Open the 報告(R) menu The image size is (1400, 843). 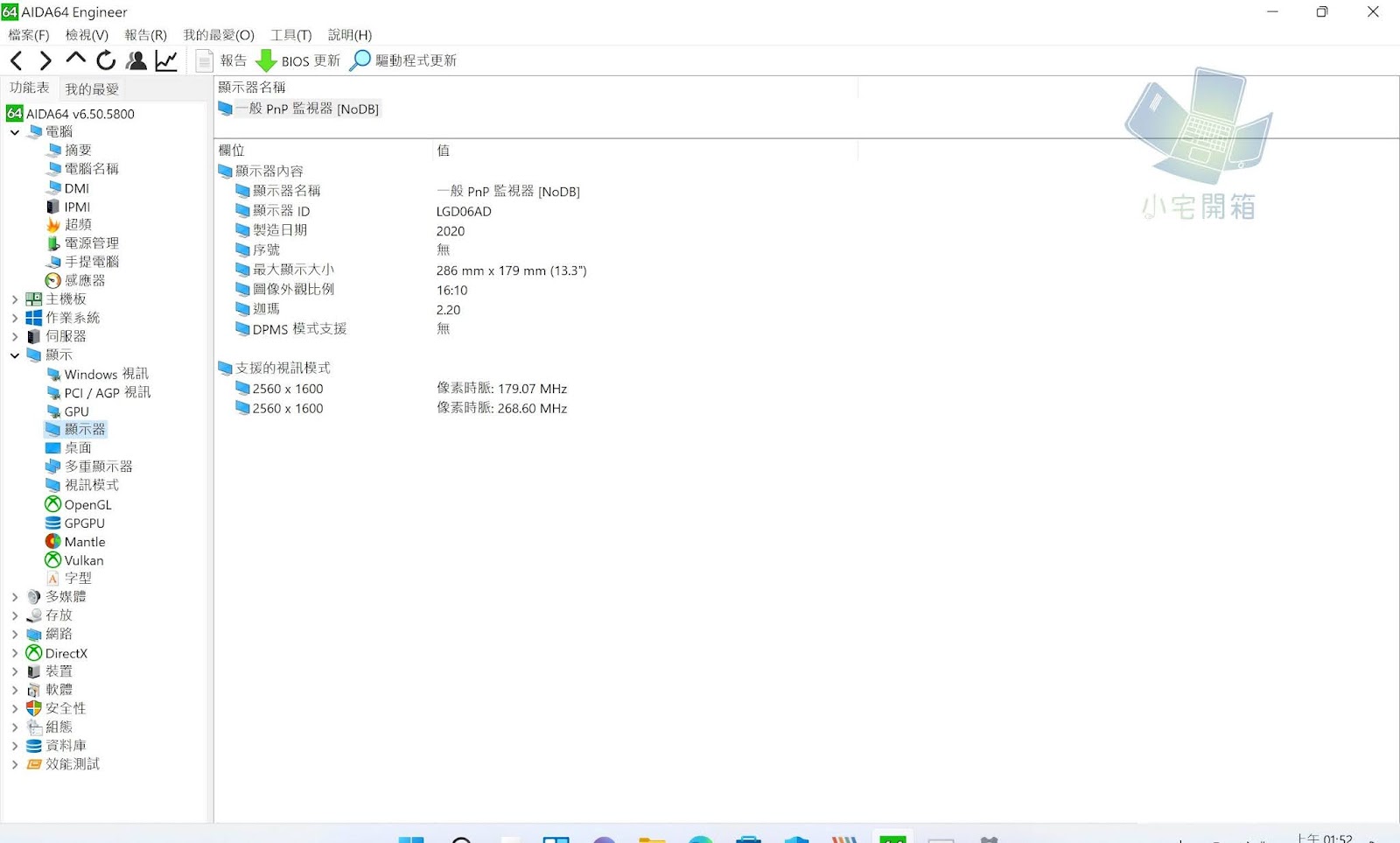pyautogui.click(x=145, y=35)
